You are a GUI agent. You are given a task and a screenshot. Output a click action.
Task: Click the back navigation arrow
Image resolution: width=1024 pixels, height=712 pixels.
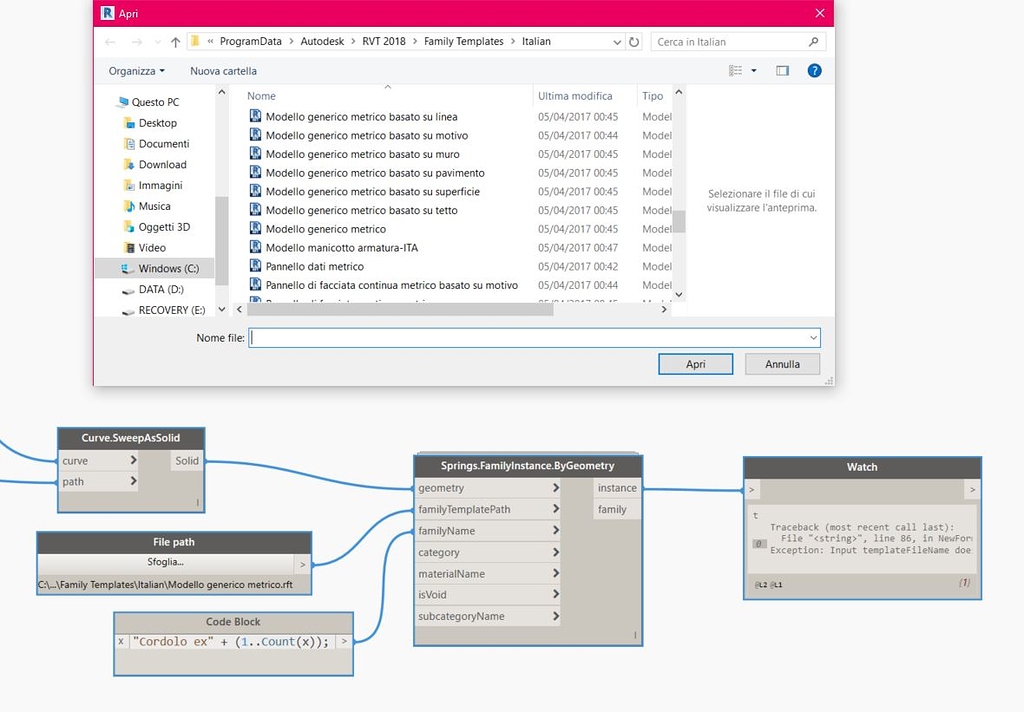(x=110, y=41)
